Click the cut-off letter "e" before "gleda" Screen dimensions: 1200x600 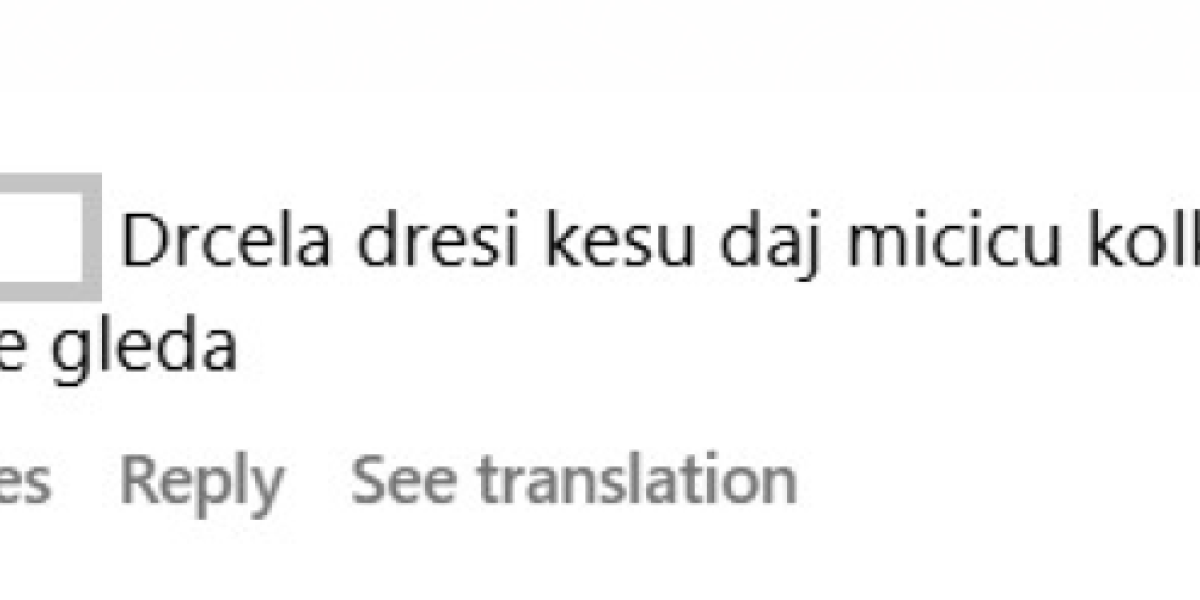coord(15,348)
